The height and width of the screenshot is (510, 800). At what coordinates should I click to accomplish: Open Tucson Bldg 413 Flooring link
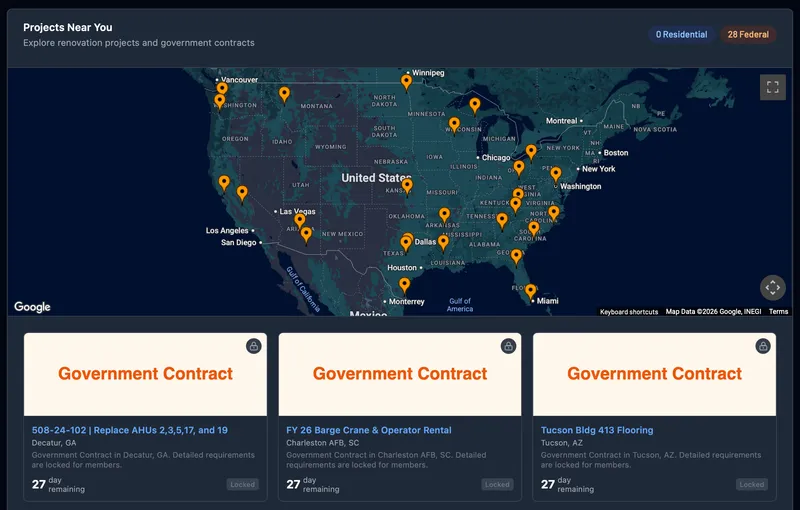point(597,430)
